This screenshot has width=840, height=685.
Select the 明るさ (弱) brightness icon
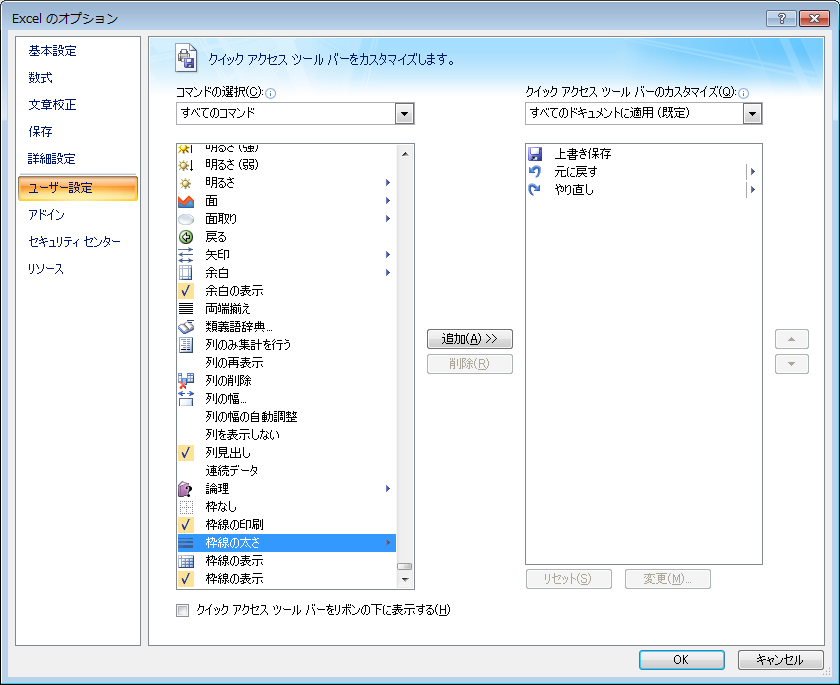[185, 165]
